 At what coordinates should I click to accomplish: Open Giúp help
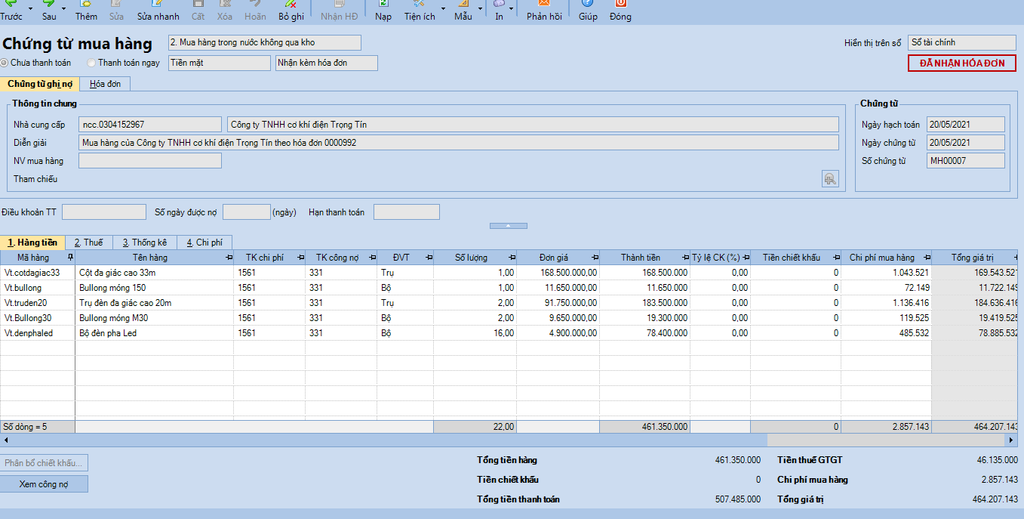[588, 10]
